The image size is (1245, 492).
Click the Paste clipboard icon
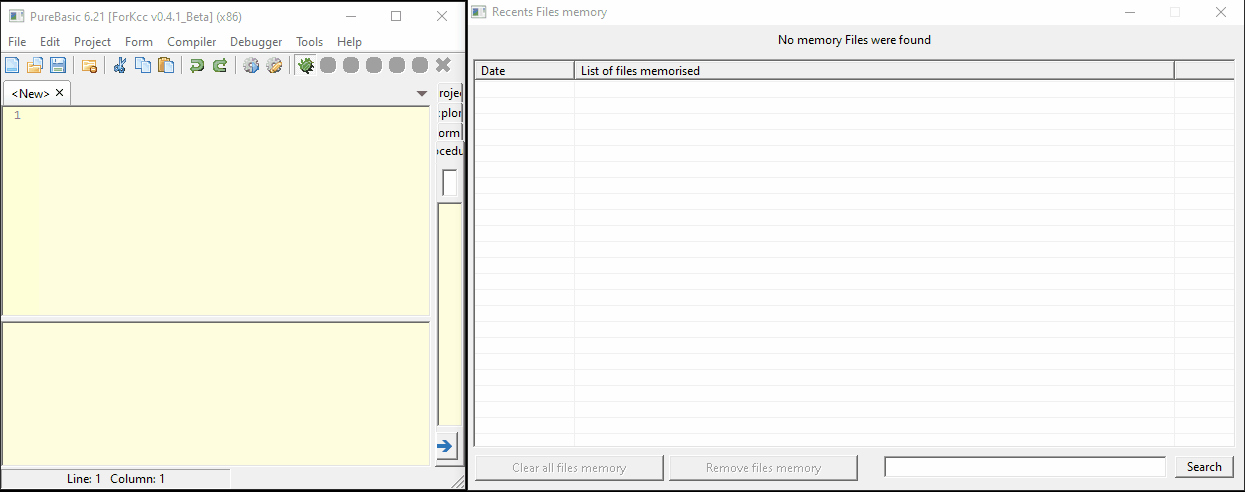point(166,65)
